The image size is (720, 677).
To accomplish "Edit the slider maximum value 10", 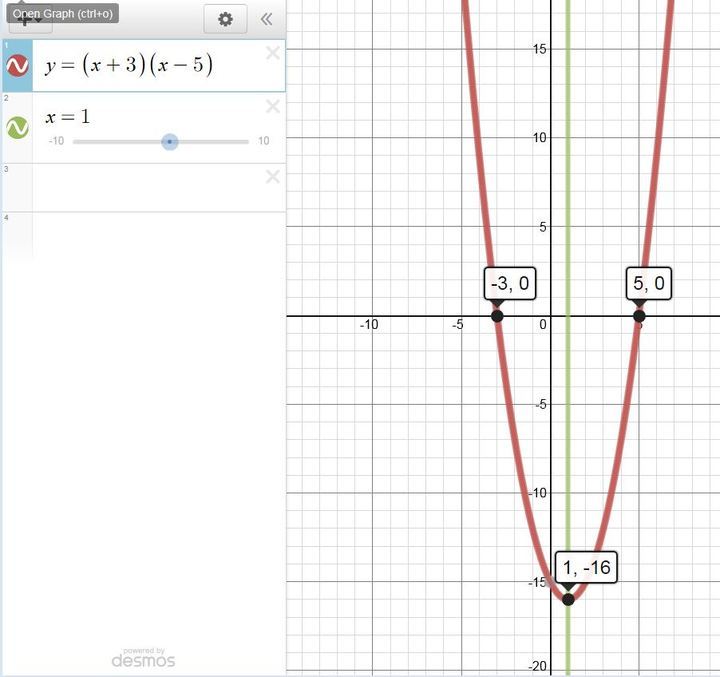I will (x=263, y=142).
